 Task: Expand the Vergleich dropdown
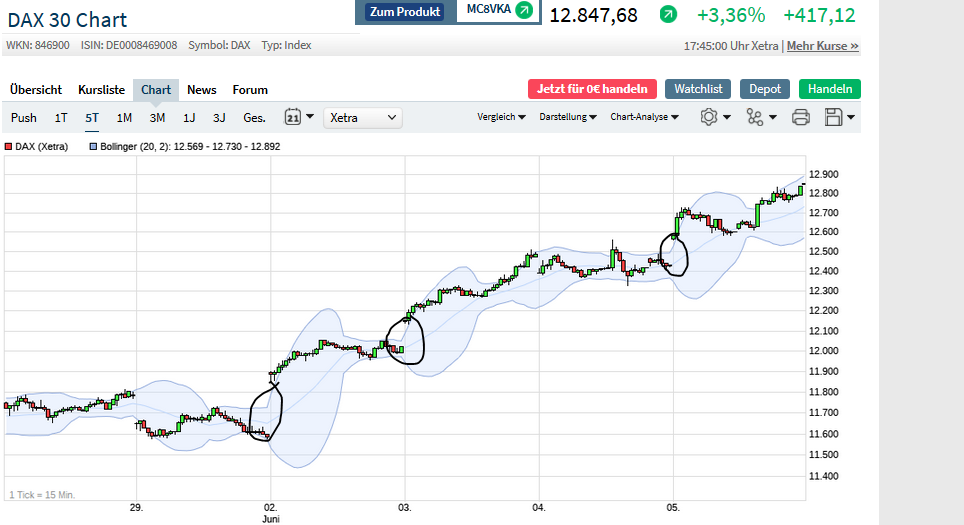tap(502, 117)
